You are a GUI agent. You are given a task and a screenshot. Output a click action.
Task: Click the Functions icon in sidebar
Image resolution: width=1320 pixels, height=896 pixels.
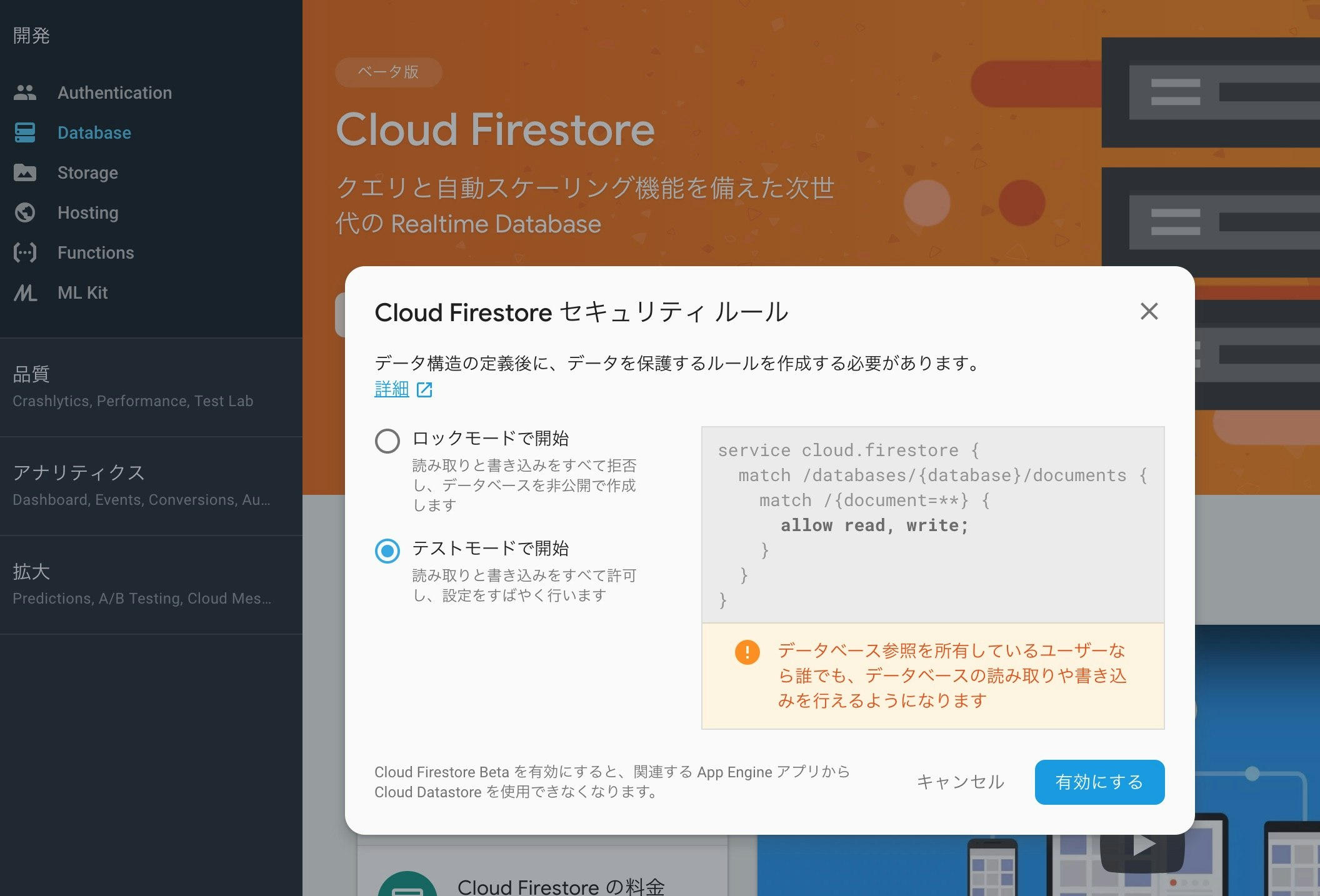click(x=25, y=252)
